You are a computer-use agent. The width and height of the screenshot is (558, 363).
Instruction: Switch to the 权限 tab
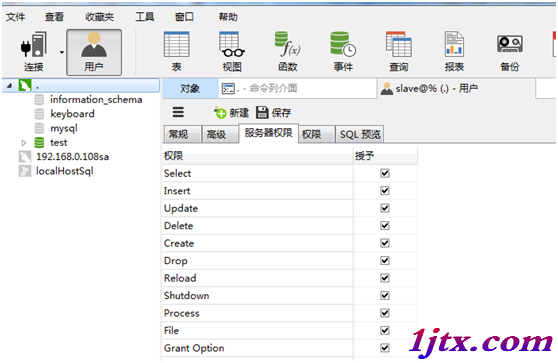click(317, 135)
